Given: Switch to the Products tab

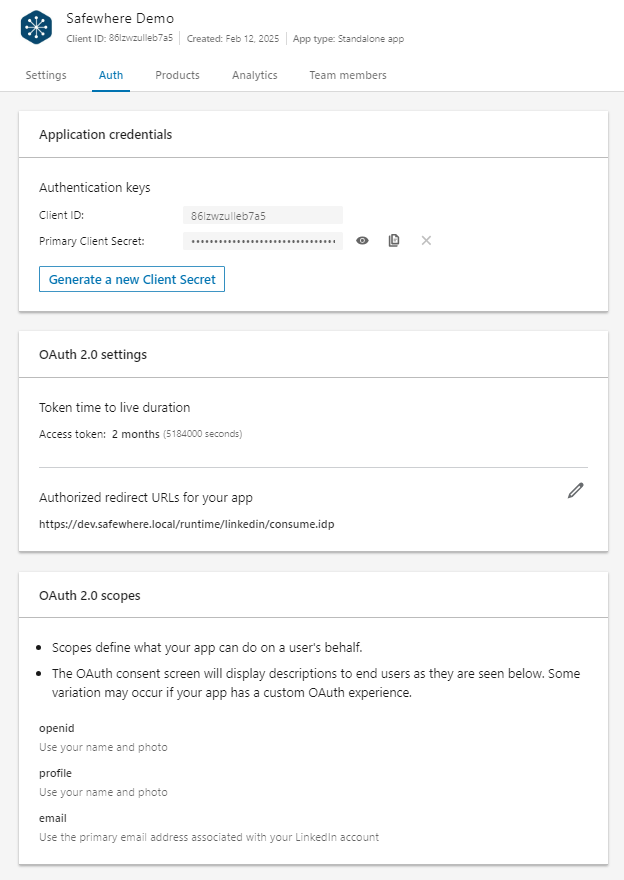Looking at the screenshot, I should (x=177, y=75).
